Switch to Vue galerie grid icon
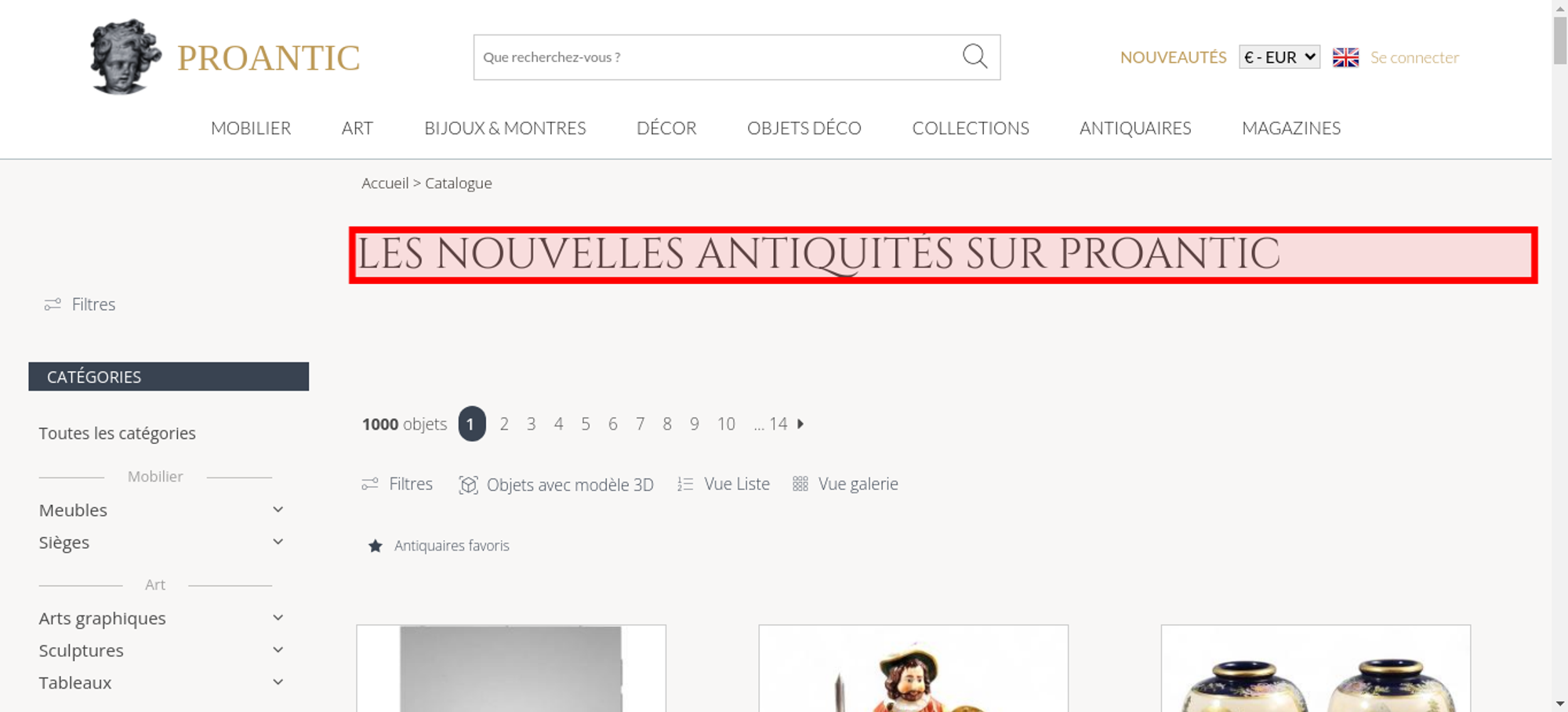Image resolution: width=1568 pixels, height=712 pixels. coord(800,484)
